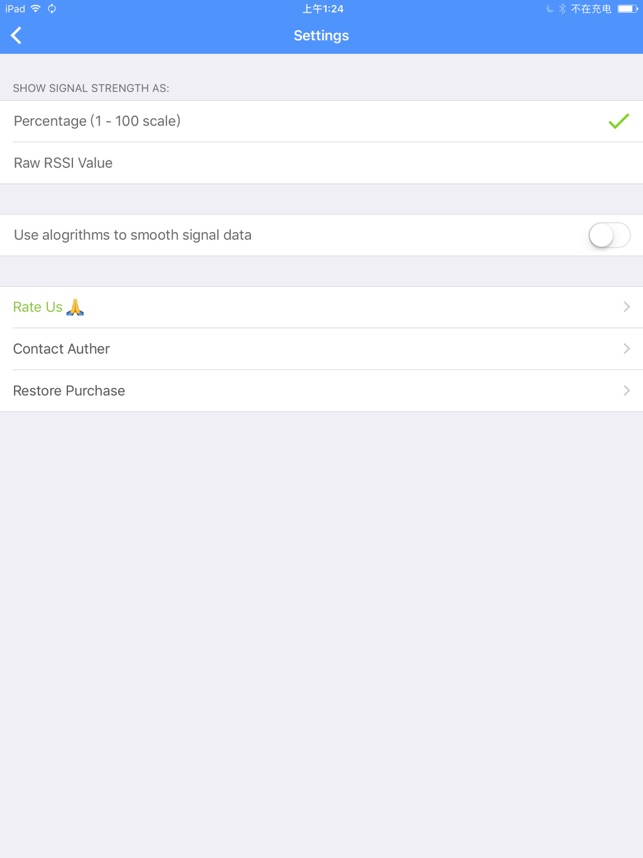Tap the praying hands emoji
This screenshot has height=858, width=643.
coord(75,307)
